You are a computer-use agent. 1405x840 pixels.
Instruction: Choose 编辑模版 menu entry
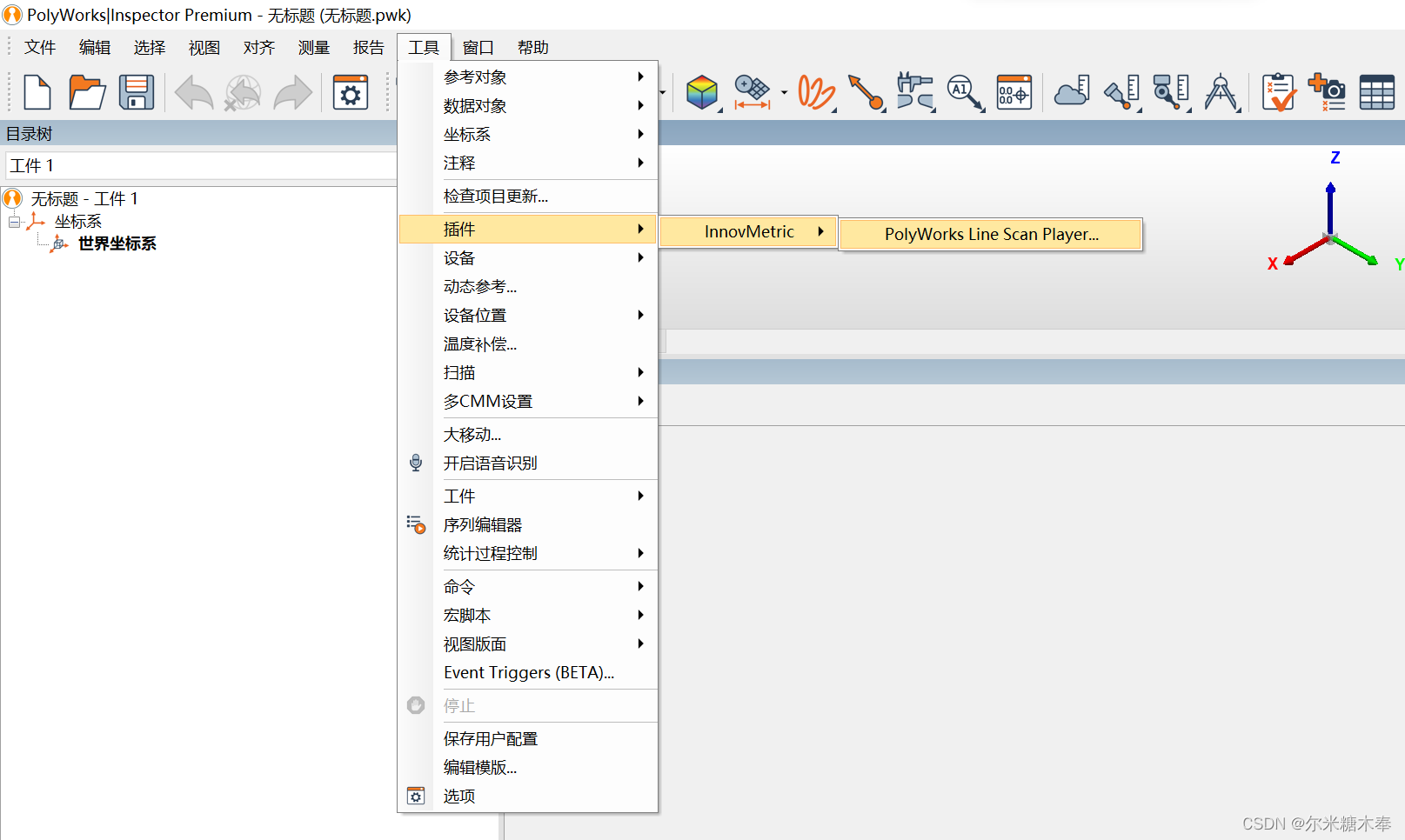point(528,767)
